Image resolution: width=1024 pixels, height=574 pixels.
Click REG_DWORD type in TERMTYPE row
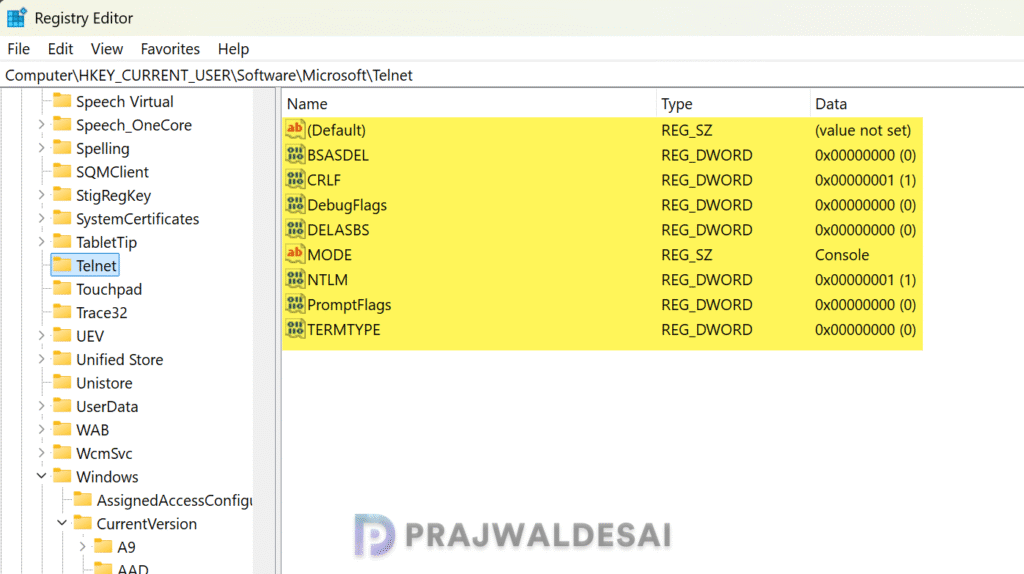[707, 330]
